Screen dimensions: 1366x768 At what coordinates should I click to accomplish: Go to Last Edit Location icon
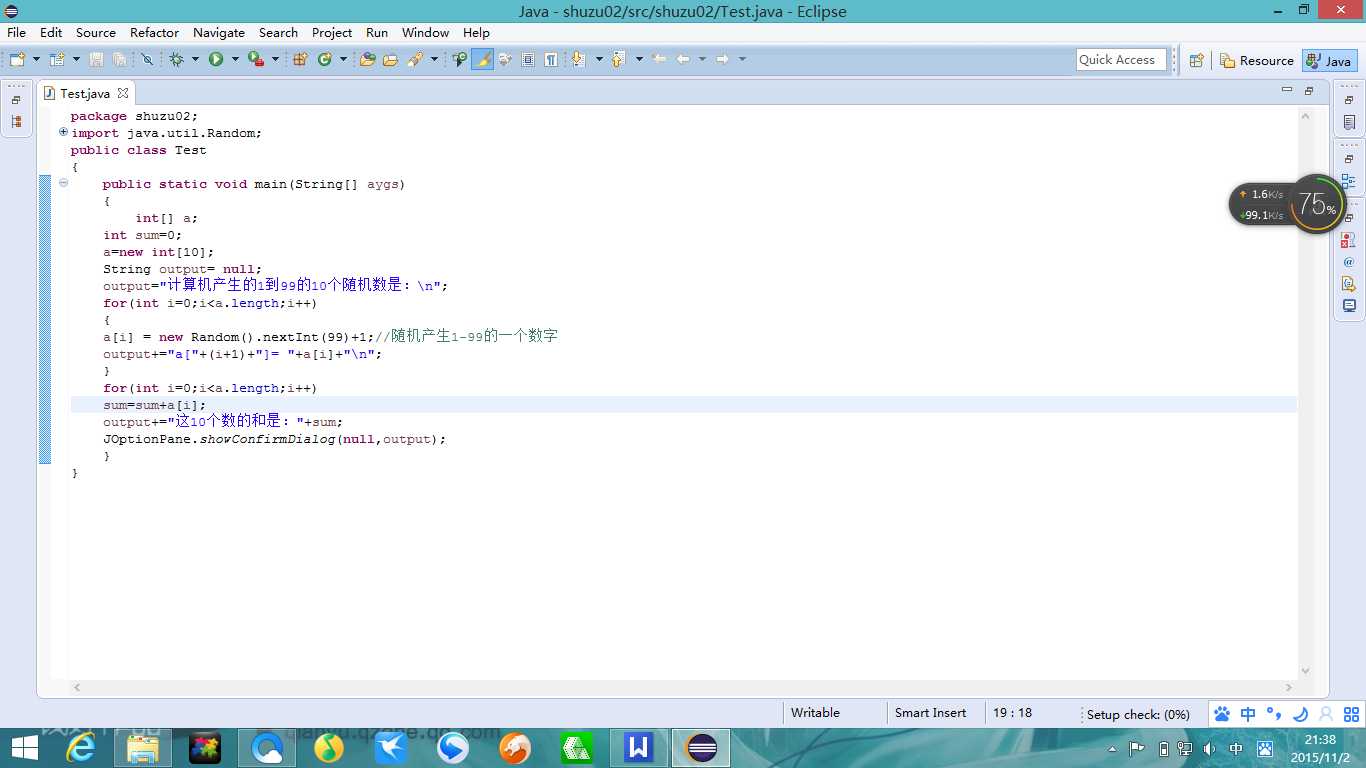point(659,59)
